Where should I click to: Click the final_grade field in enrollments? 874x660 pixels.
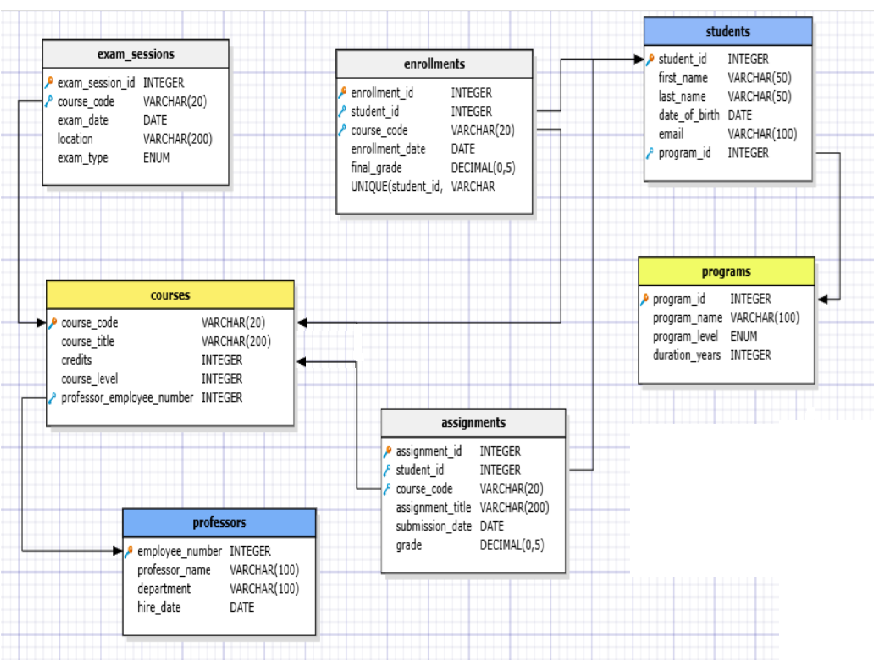(x=376, y=168)
